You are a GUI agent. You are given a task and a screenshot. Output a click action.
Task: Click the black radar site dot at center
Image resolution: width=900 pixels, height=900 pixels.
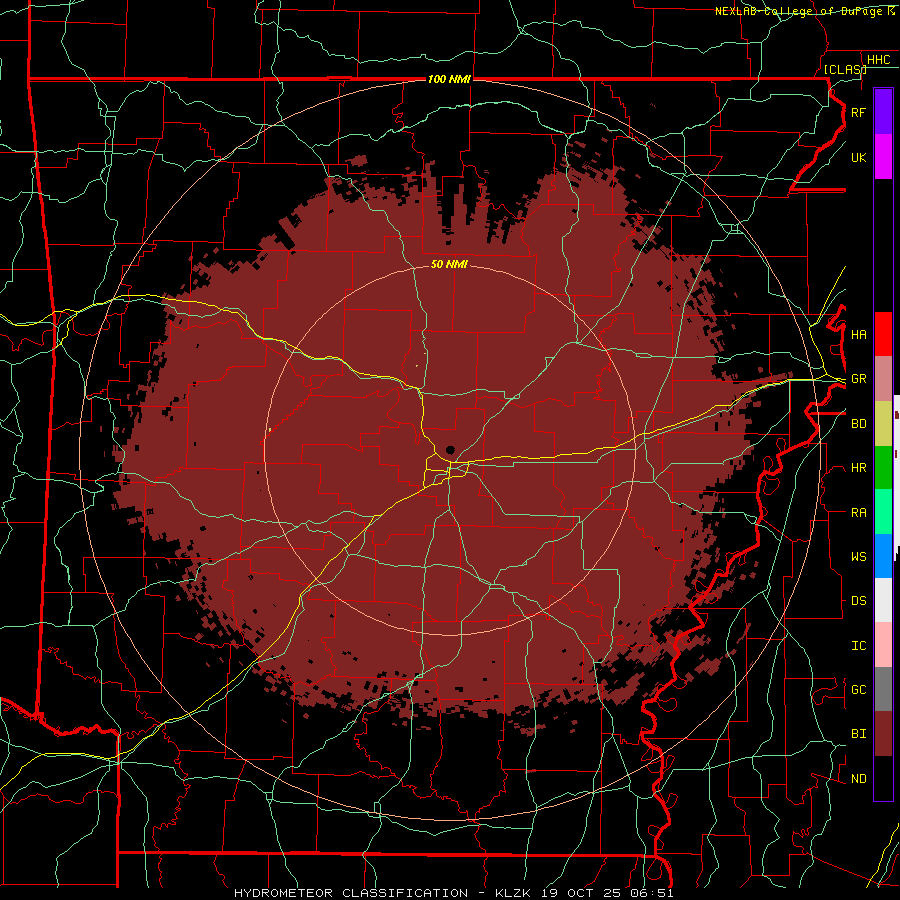tap(451, 450)
